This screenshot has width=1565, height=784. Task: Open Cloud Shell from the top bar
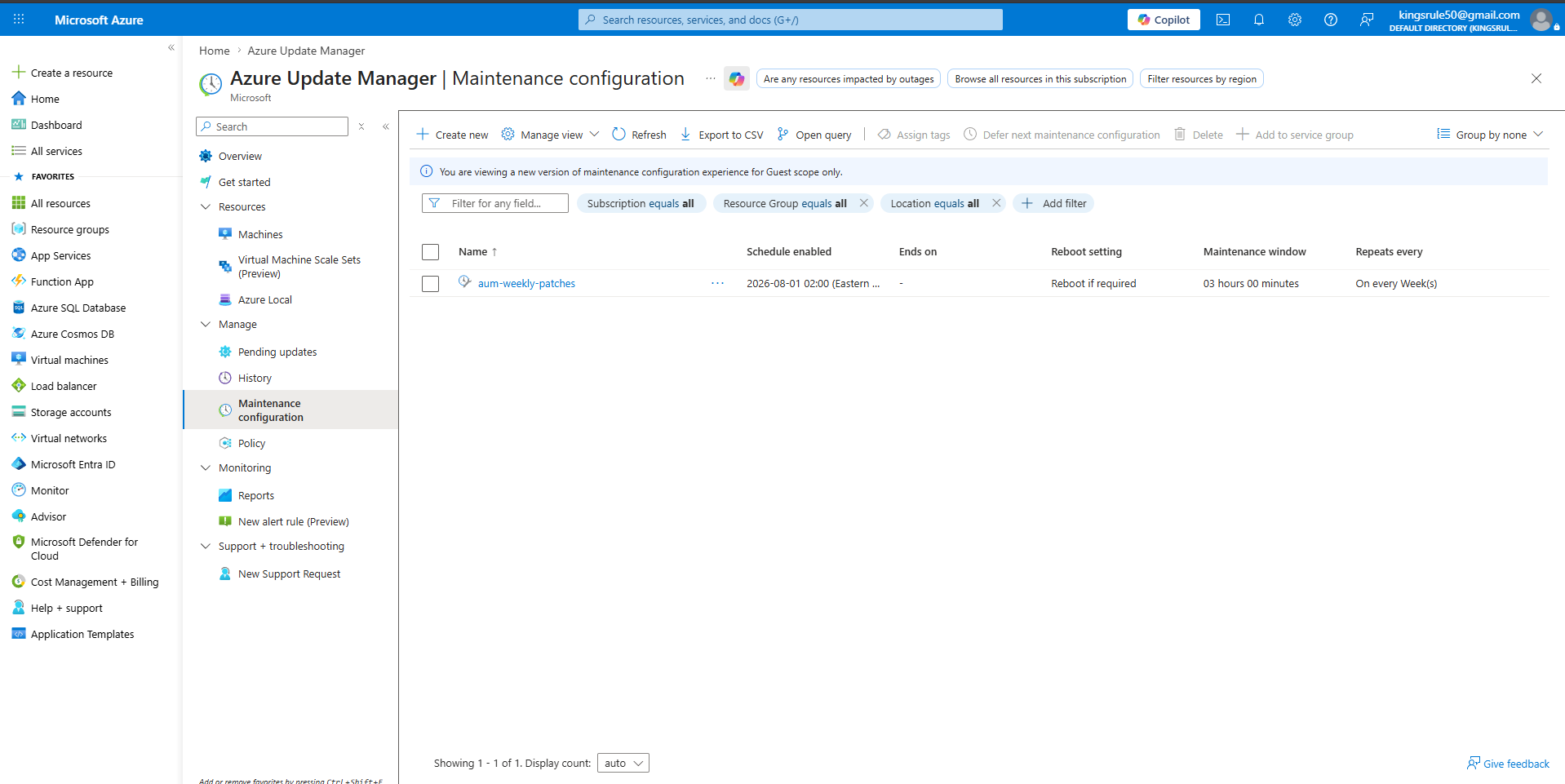1222,20
